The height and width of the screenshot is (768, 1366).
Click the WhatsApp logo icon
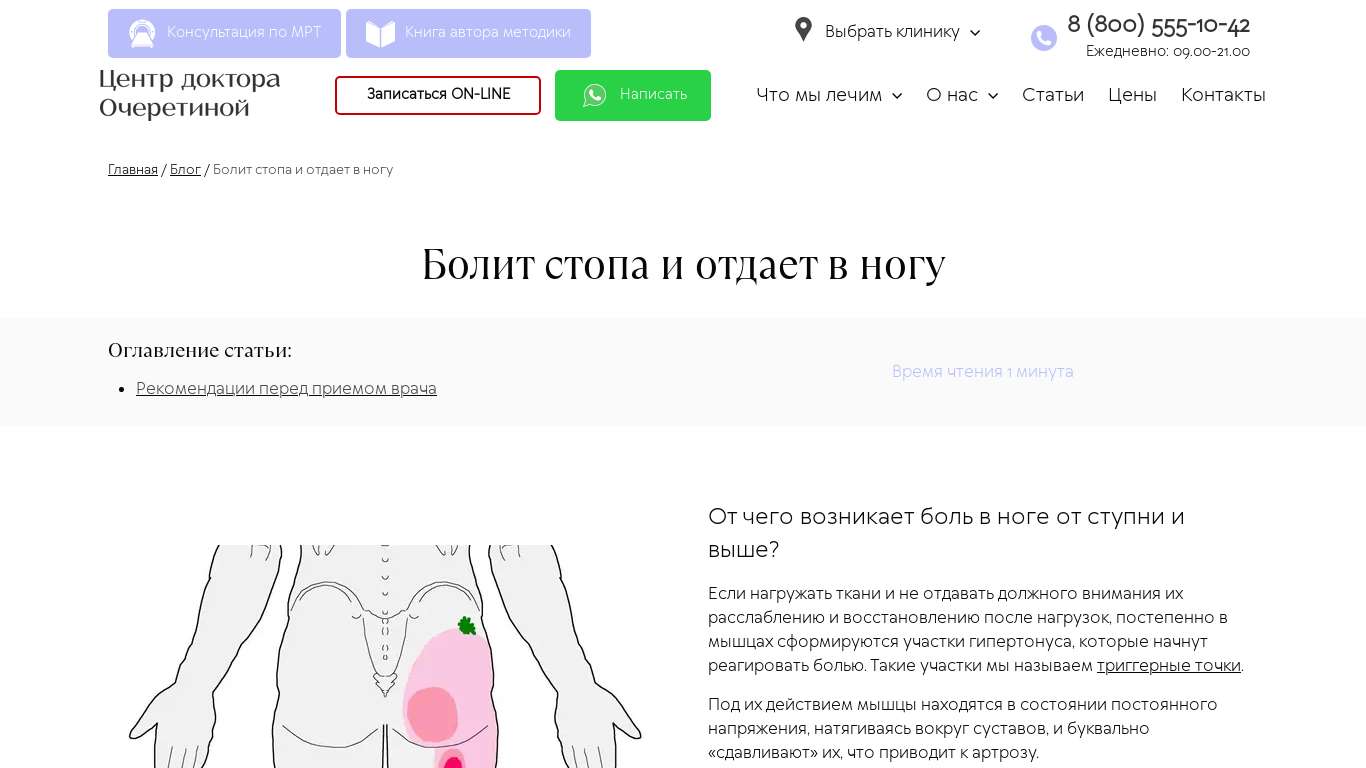pyautogui.click(x=595, y=95)
